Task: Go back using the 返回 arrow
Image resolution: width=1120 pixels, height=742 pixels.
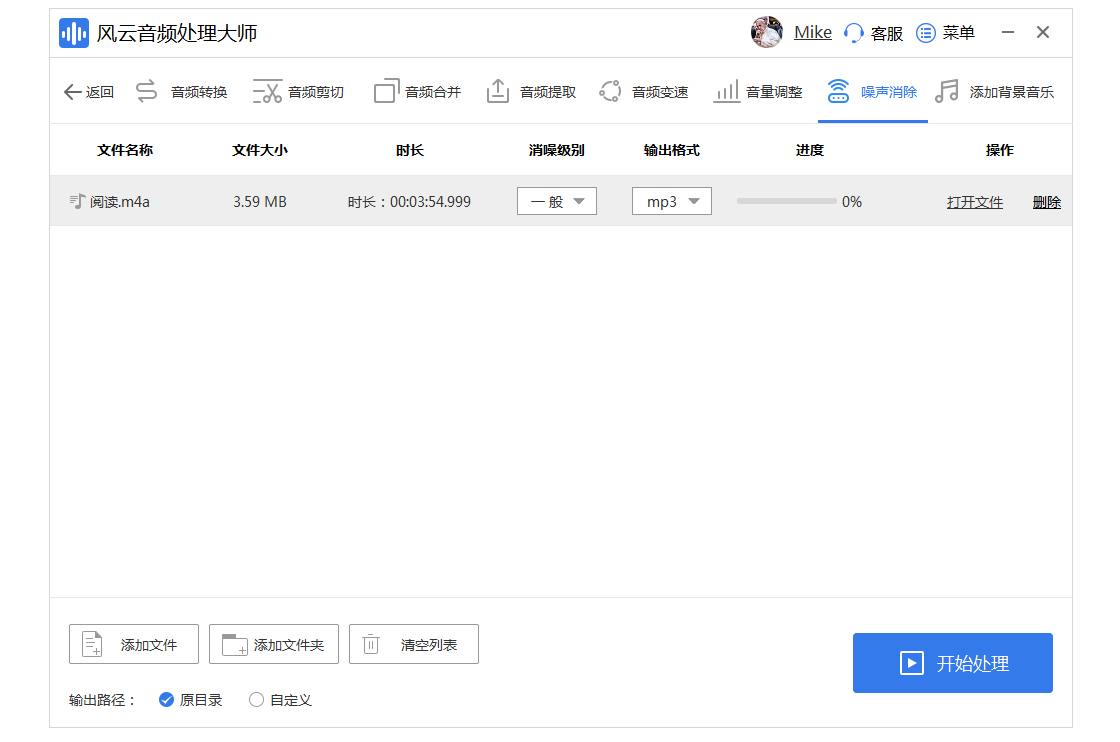Action: [x=89, y=91]
